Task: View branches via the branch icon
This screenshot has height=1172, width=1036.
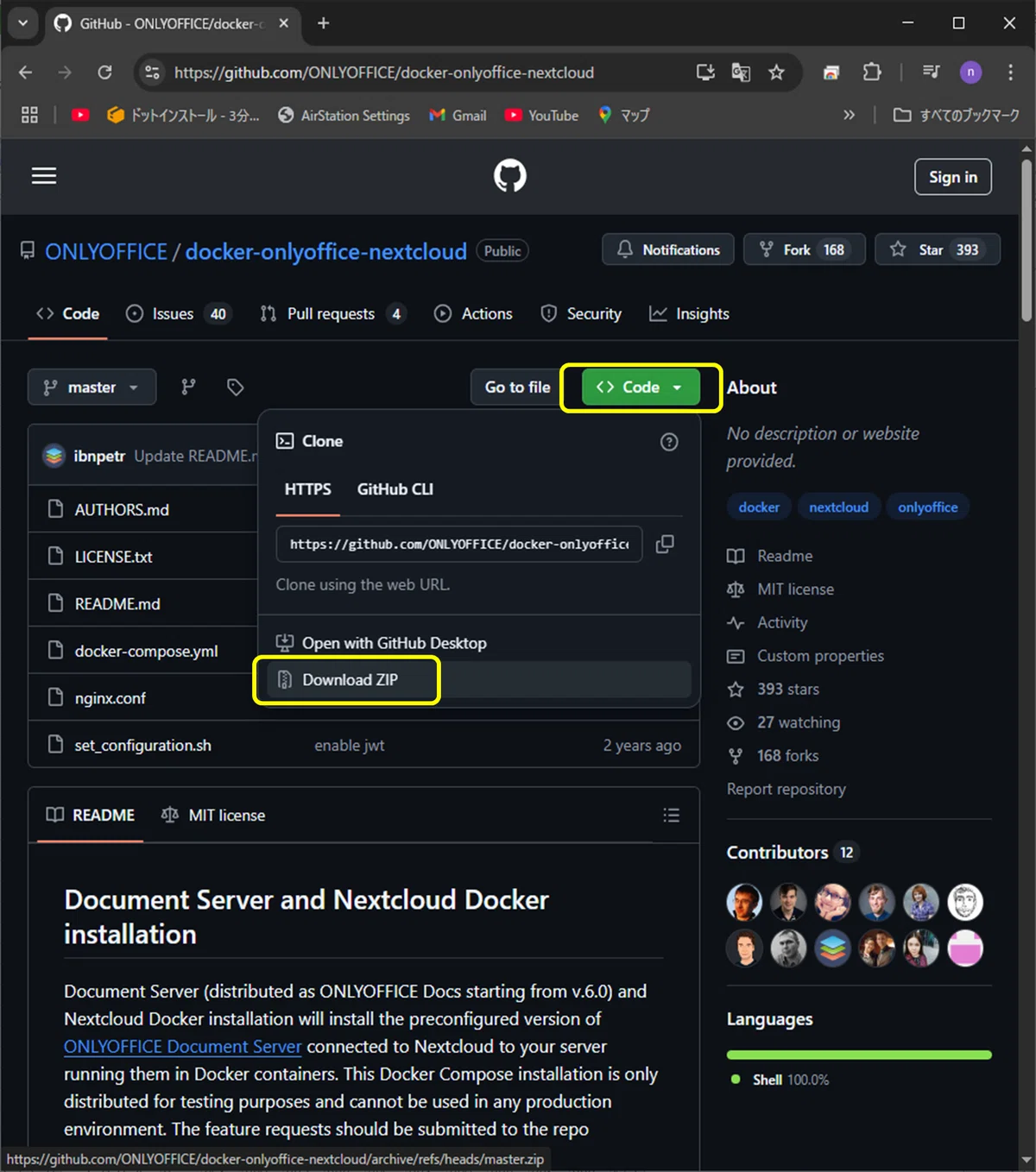Action: tap(188, 388)
